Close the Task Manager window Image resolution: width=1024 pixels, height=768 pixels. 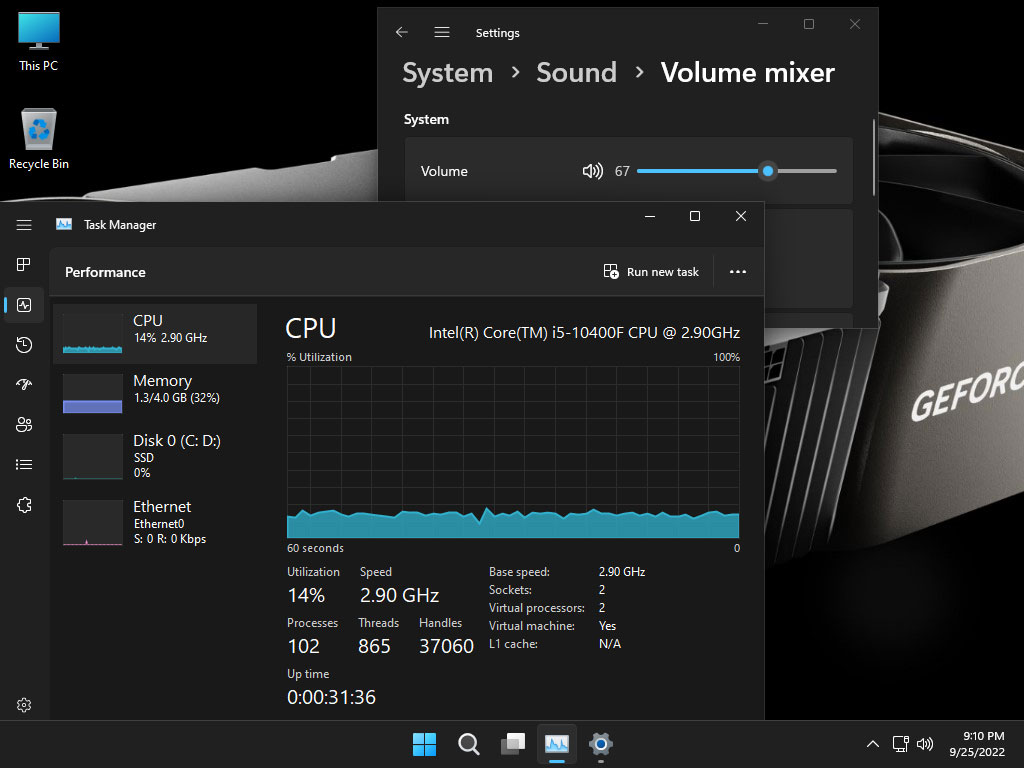click(741, 216)
